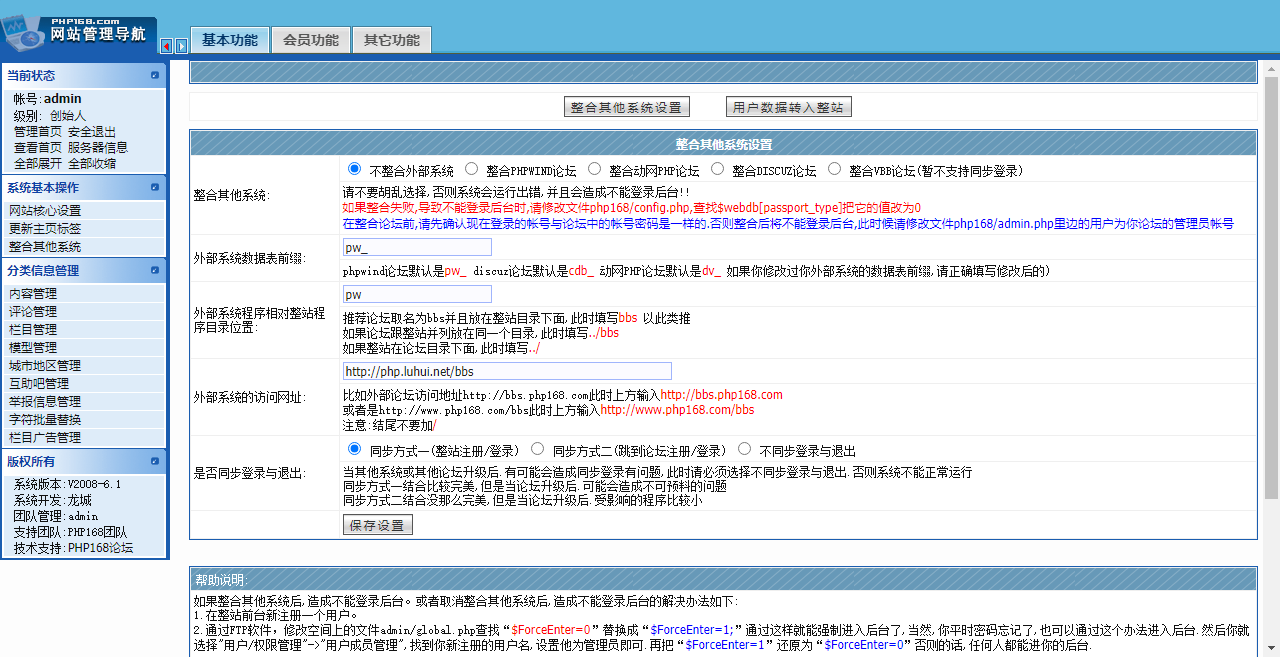Open 互助吧管理 in sidebar

(39, 383)
